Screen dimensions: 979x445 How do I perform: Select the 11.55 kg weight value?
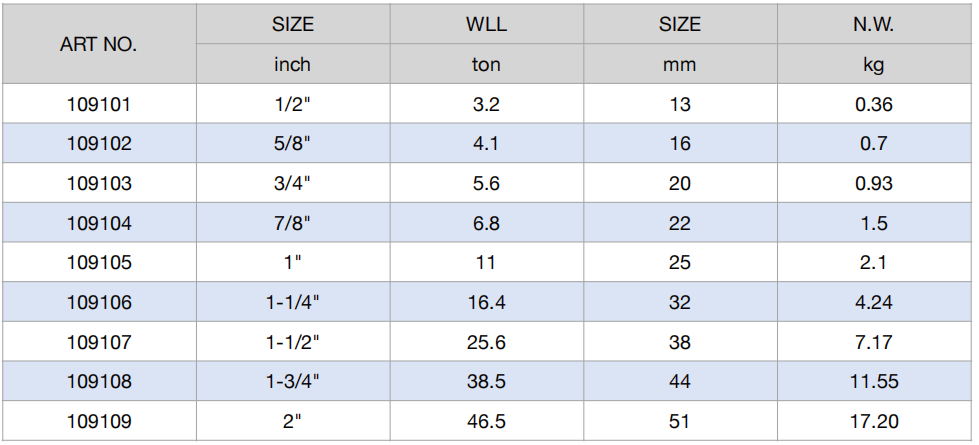(874, 381)
